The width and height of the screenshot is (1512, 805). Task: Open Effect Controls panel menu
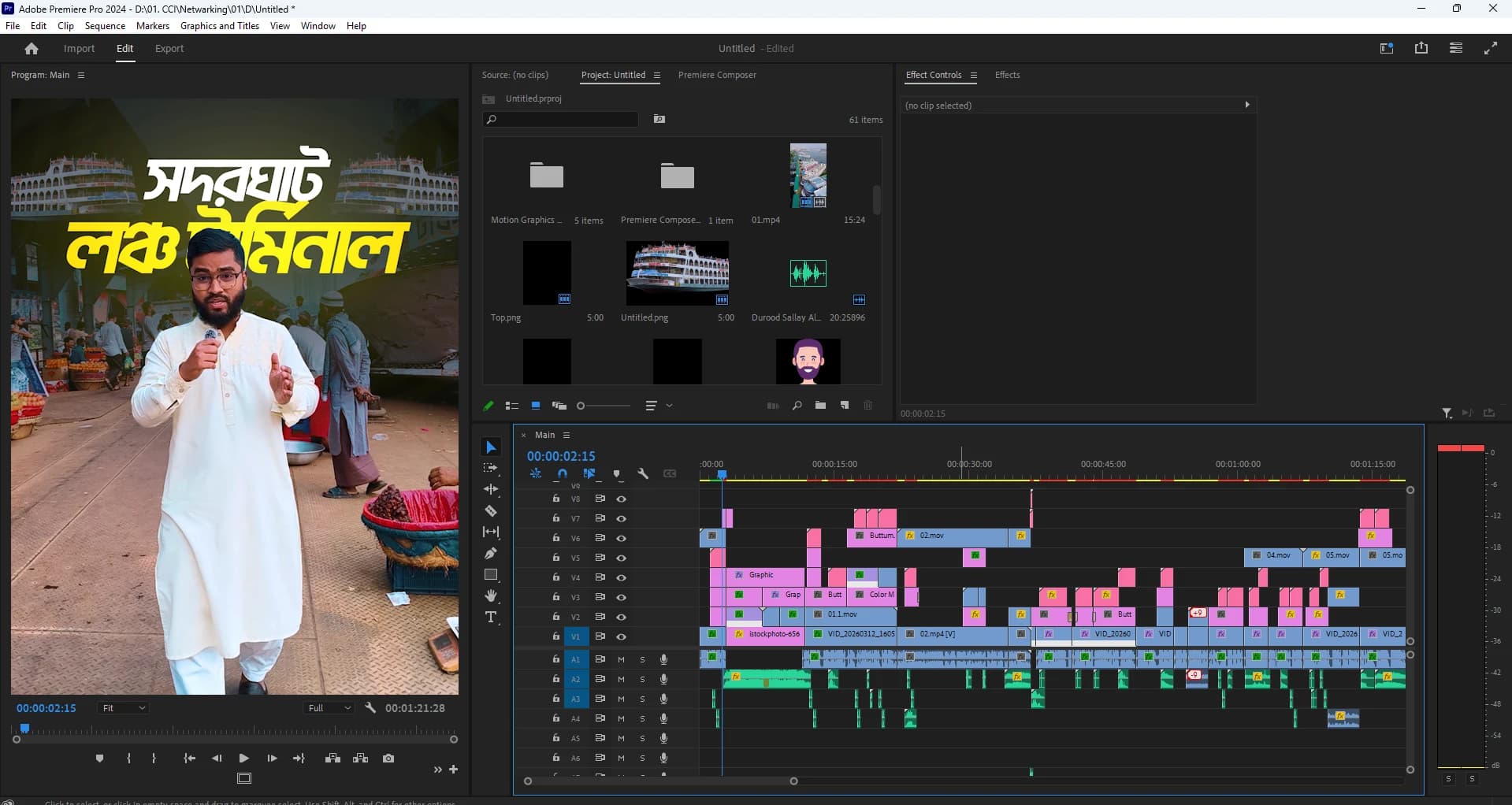click(x=974, y=76)
